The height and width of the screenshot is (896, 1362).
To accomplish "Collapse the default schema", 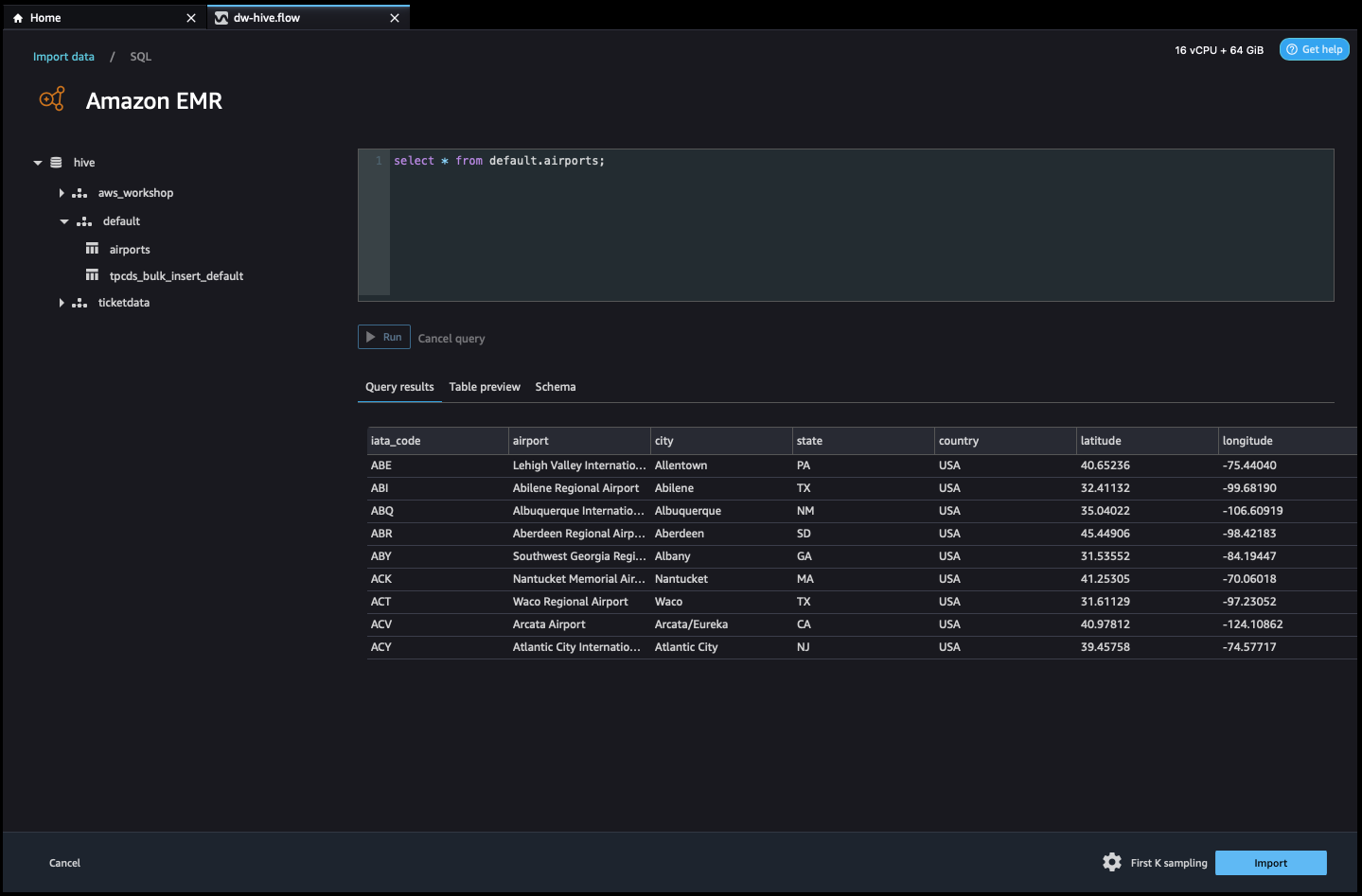I will [64, 221].
